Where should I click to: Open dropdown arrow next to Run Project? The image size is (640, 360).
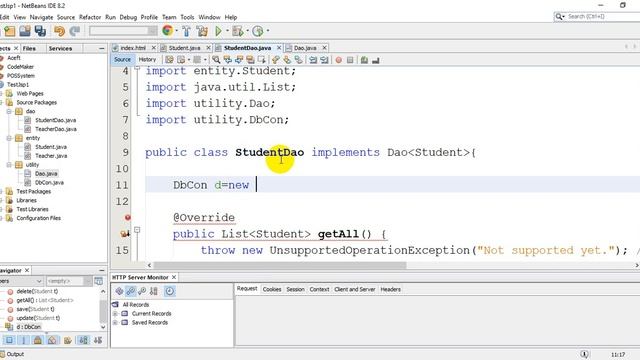click(x=227, y=31)
